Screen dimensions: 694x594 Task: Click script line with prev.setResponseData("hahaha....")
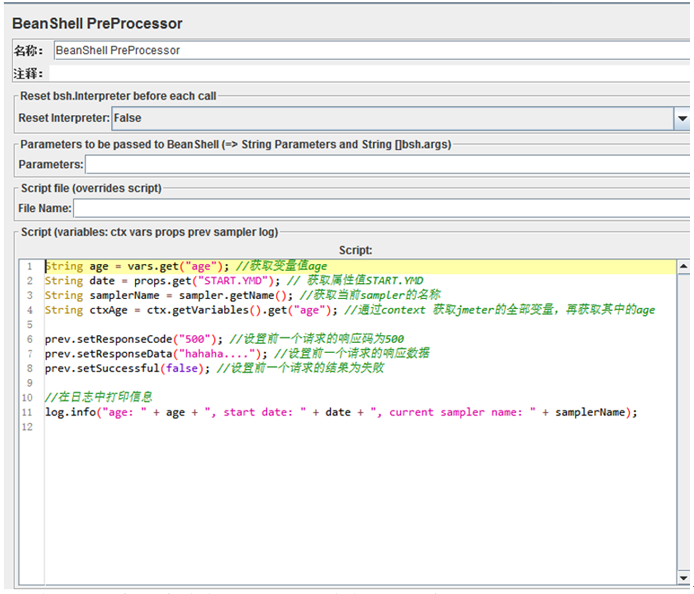237,354
